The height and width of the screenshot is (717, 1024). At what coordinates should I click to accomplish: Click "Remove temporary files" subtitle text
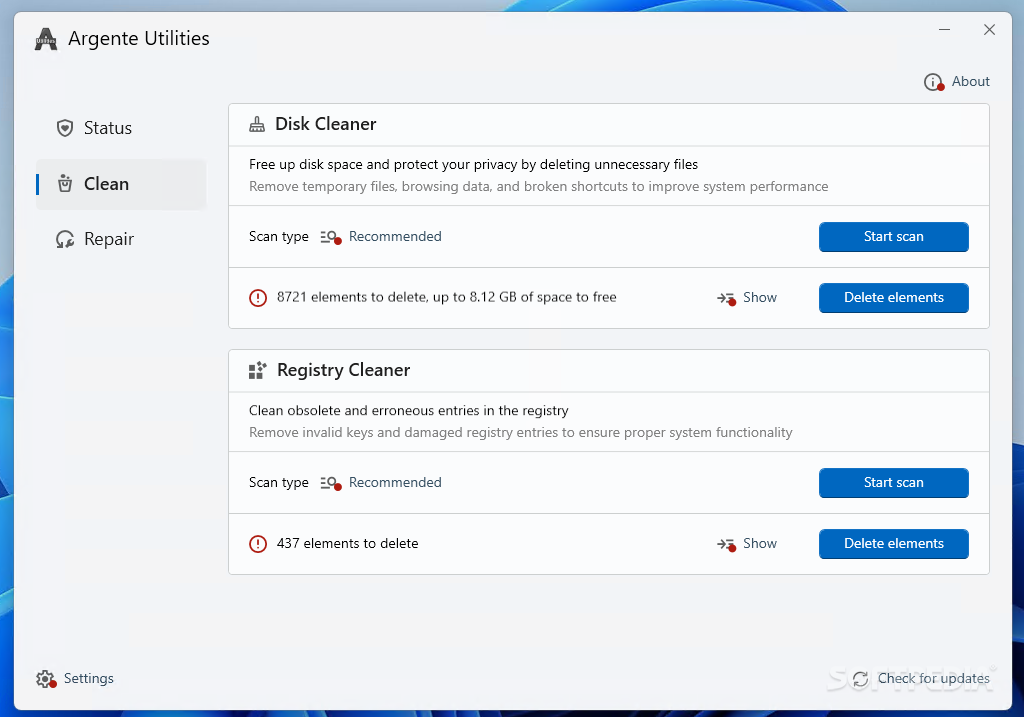[x=538, y=187]
